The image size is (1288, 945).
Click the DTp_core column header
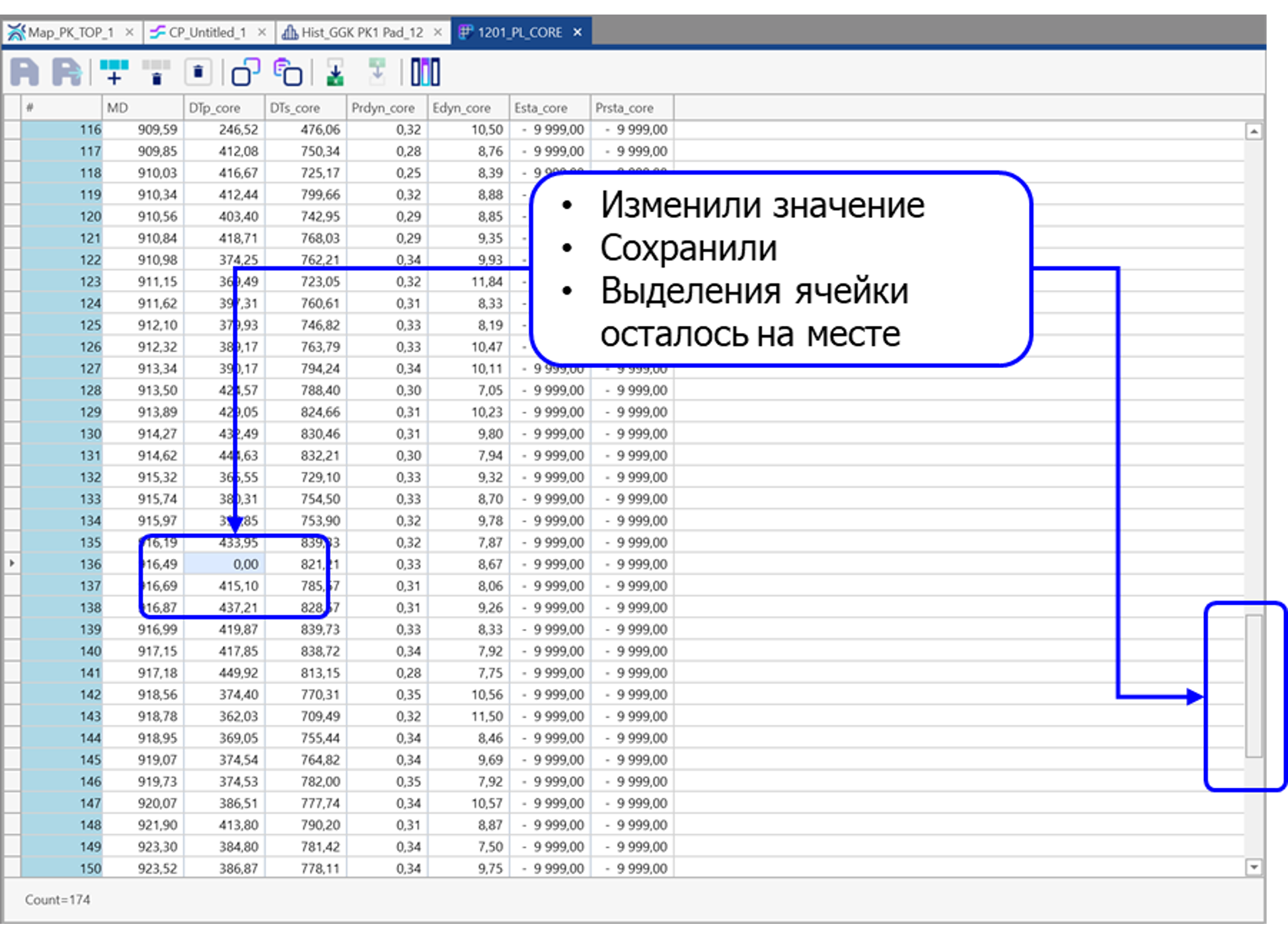click(x=225, y=108)
